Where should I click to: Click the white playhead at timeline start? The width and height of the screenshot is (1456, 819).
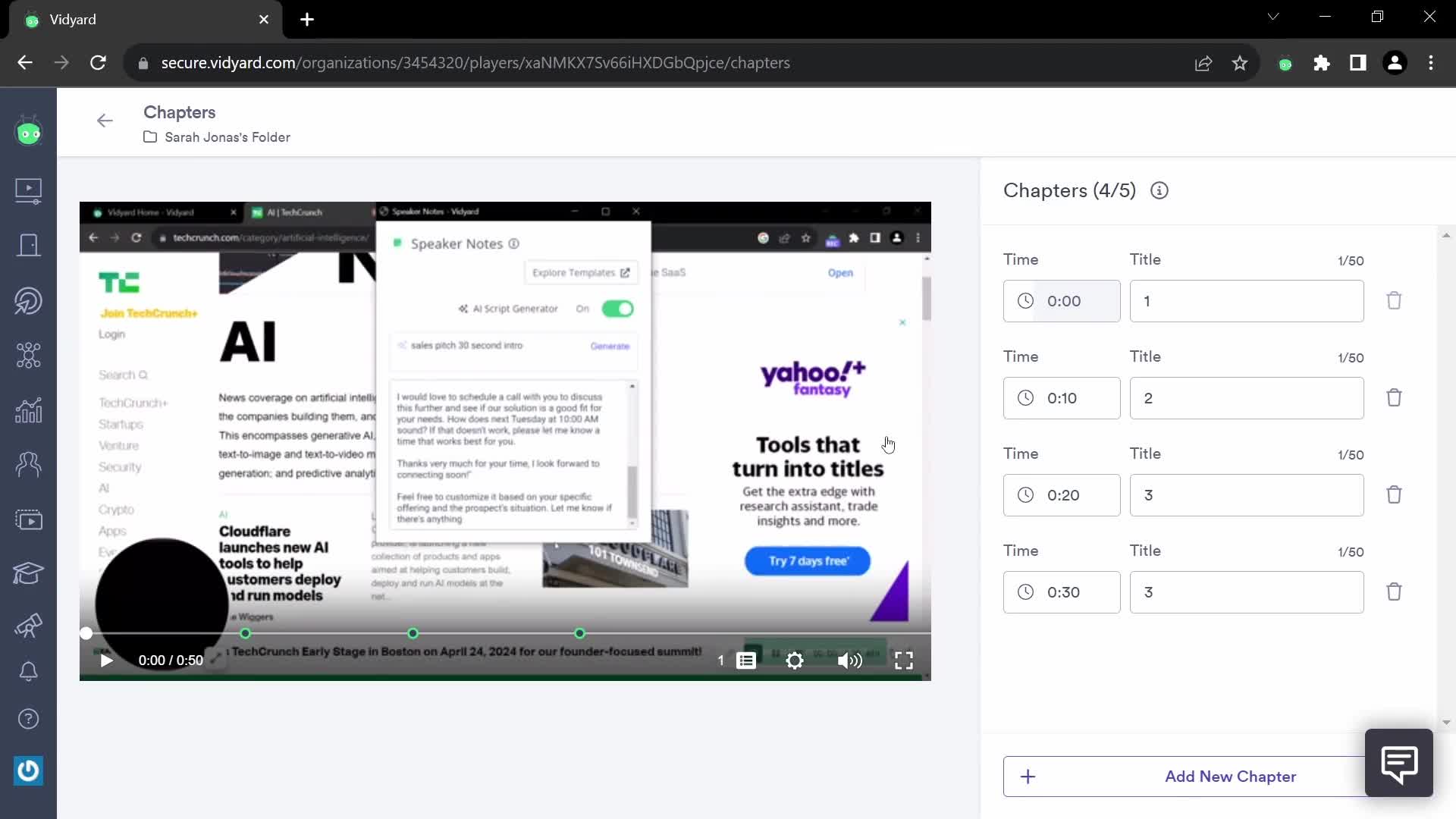pyautogui.click(x=86, y=633)
